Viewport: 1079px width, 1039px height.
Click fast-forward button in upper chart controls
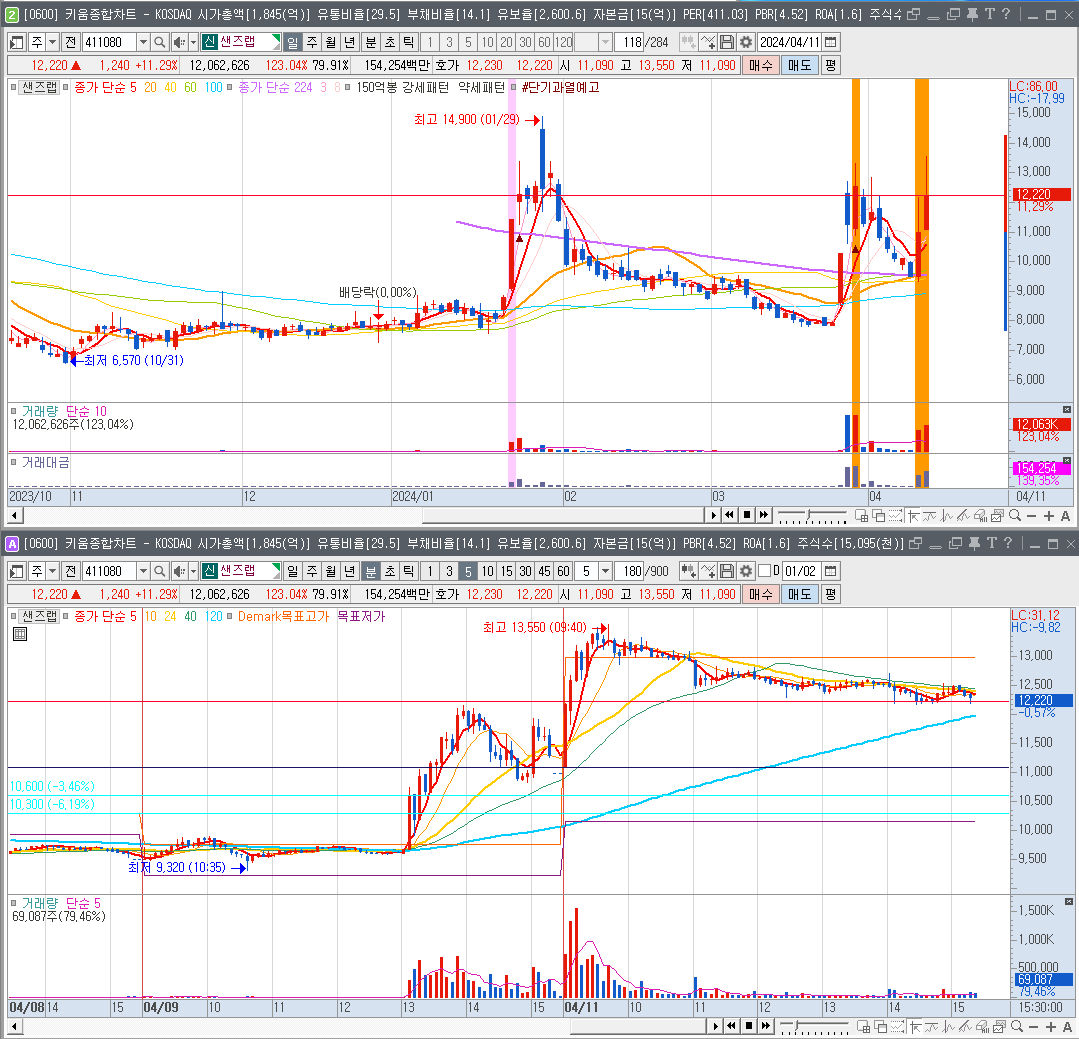click(763, 515)
